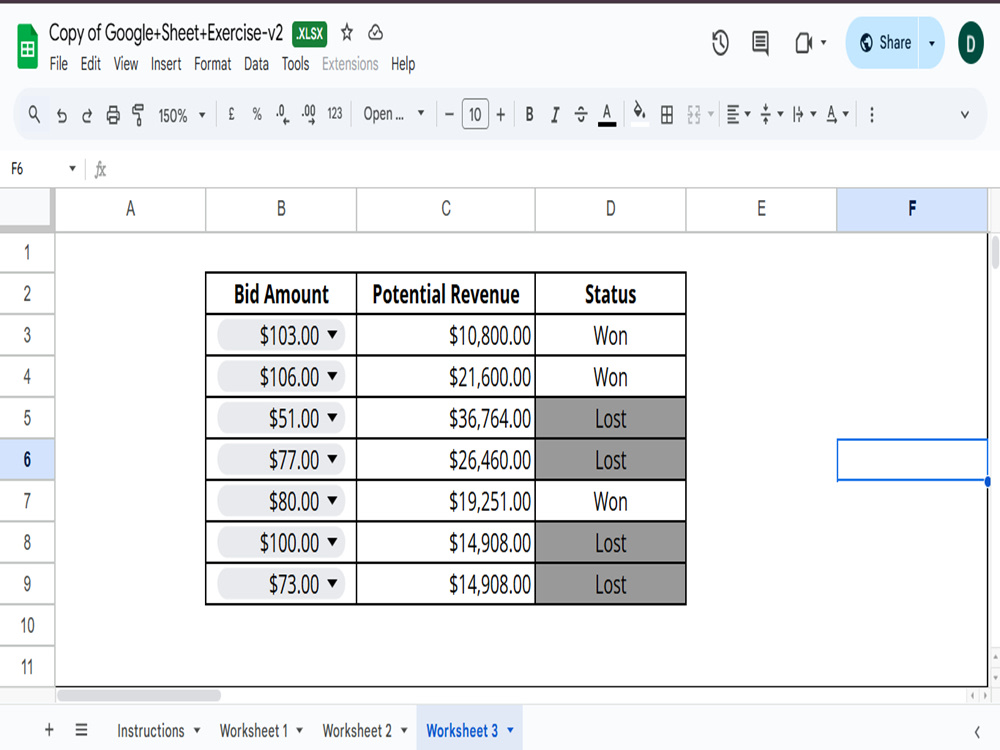Toggle bold formatting

529,115
